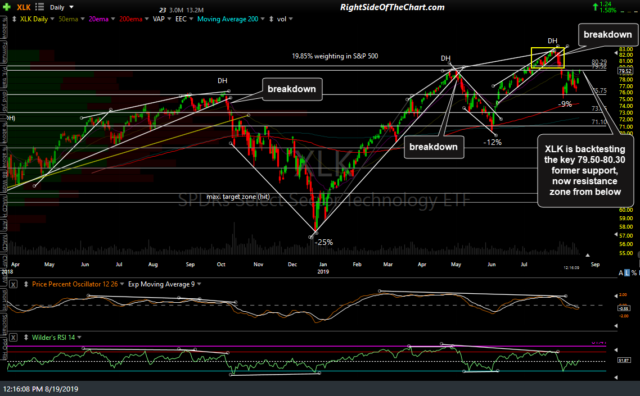Close the Price Percent Oscillator pane with X
The height and width of the screenshot is (396, 640).
(x=13, y=284)
